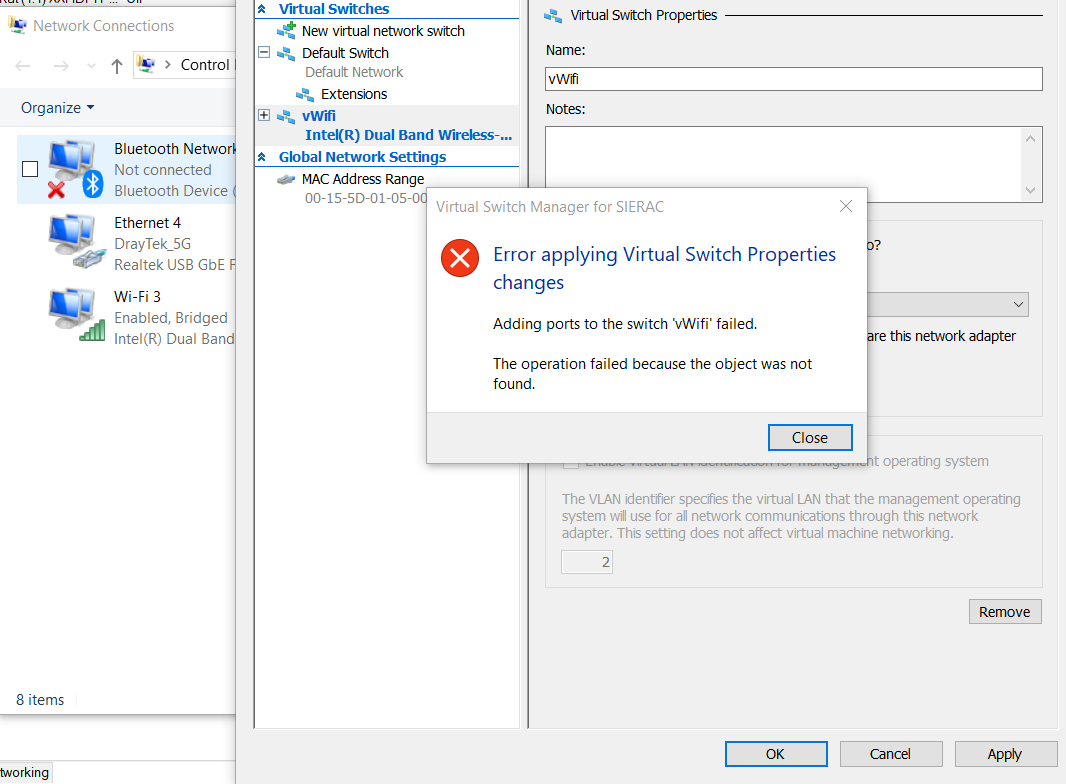Collapse the Default Switch tree node
This screenshot has width=1066, height=784.
[264, 52]
